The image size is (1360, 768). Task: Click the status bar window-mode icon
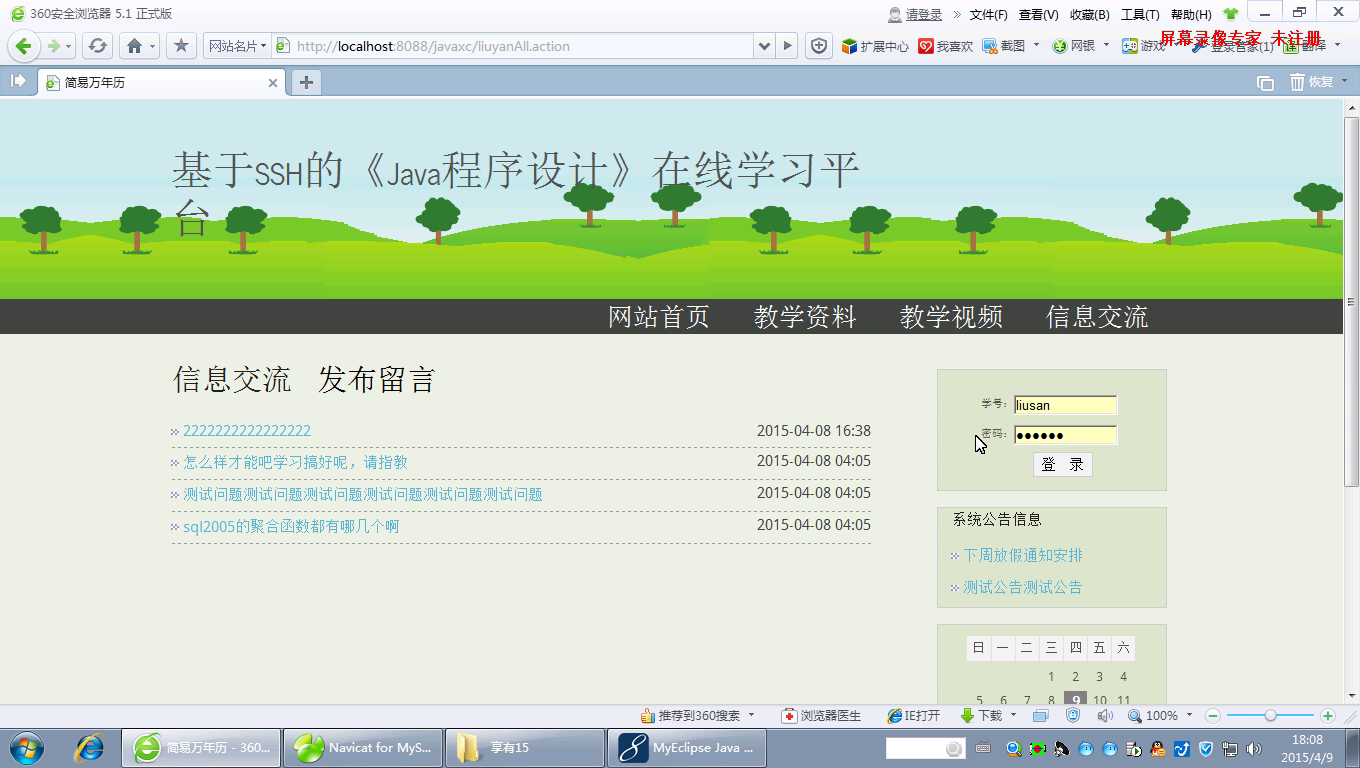click(x=1041, y=716)
